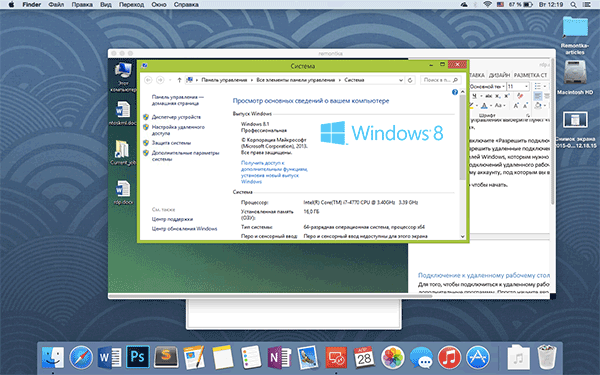This screenshot has width=600, height=375.
Task: Open help in the Система window
Action: point(455,92)
